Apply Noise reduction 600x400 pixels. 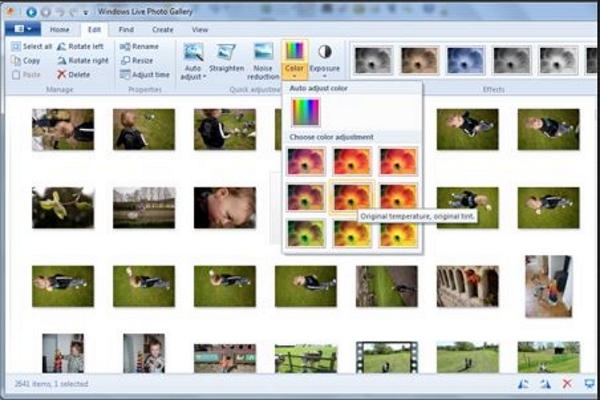tap(263, 61)
